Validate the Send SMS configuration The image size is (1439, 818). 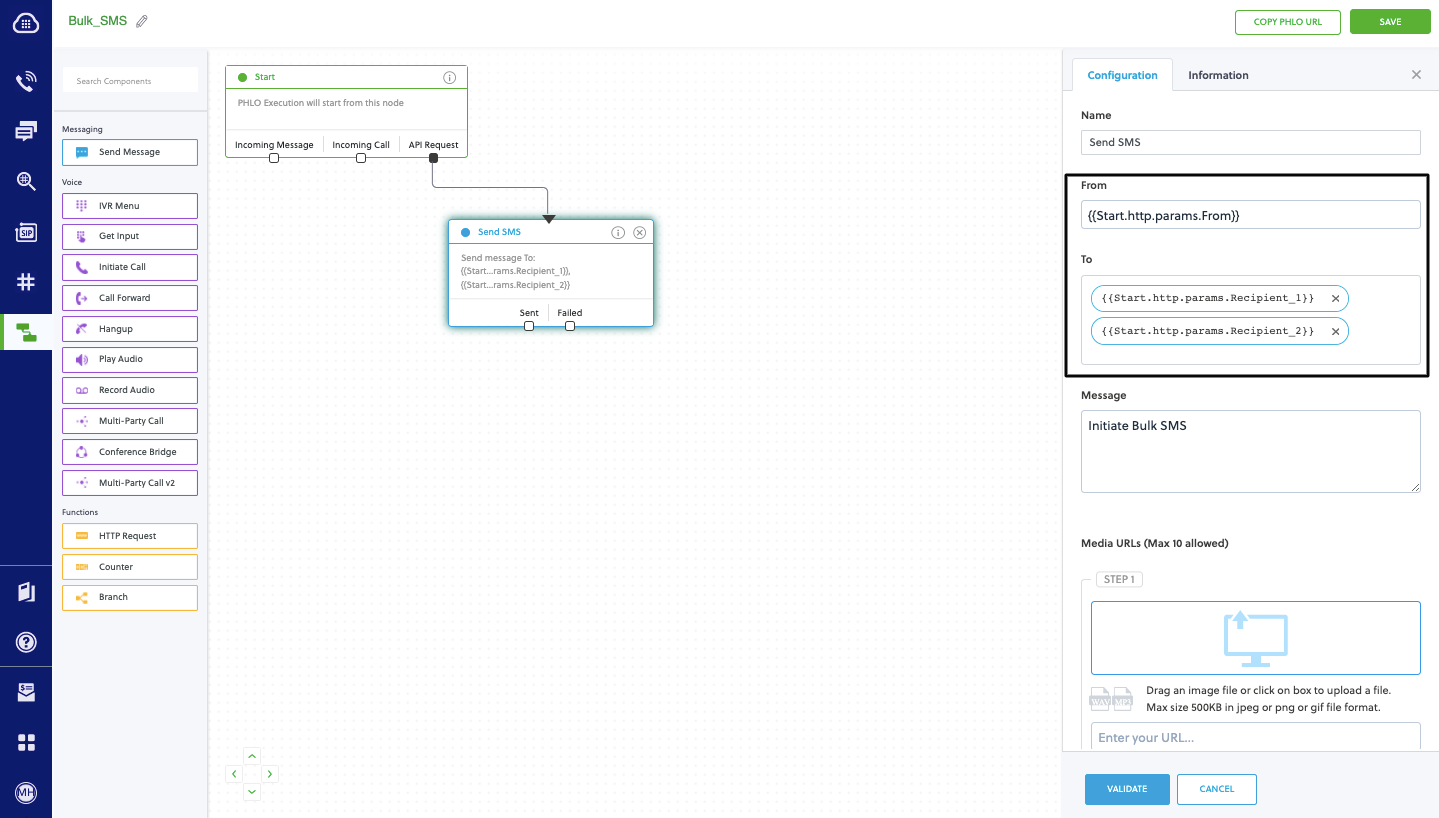coord(1126,789)
